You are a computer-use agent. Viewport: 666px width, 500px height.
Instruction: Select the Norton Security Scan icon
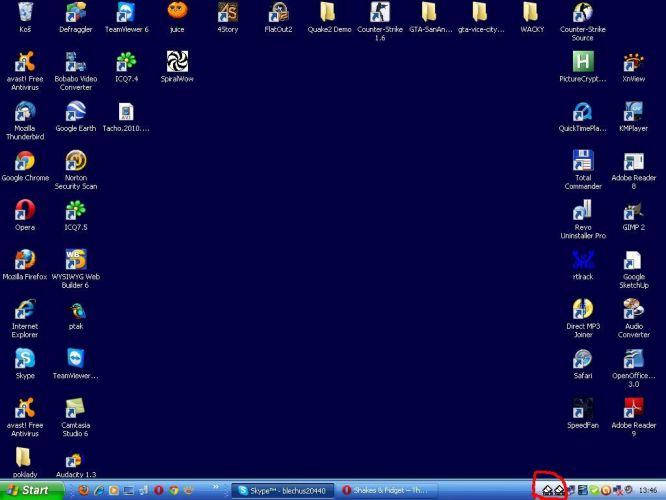coord(76,170)
